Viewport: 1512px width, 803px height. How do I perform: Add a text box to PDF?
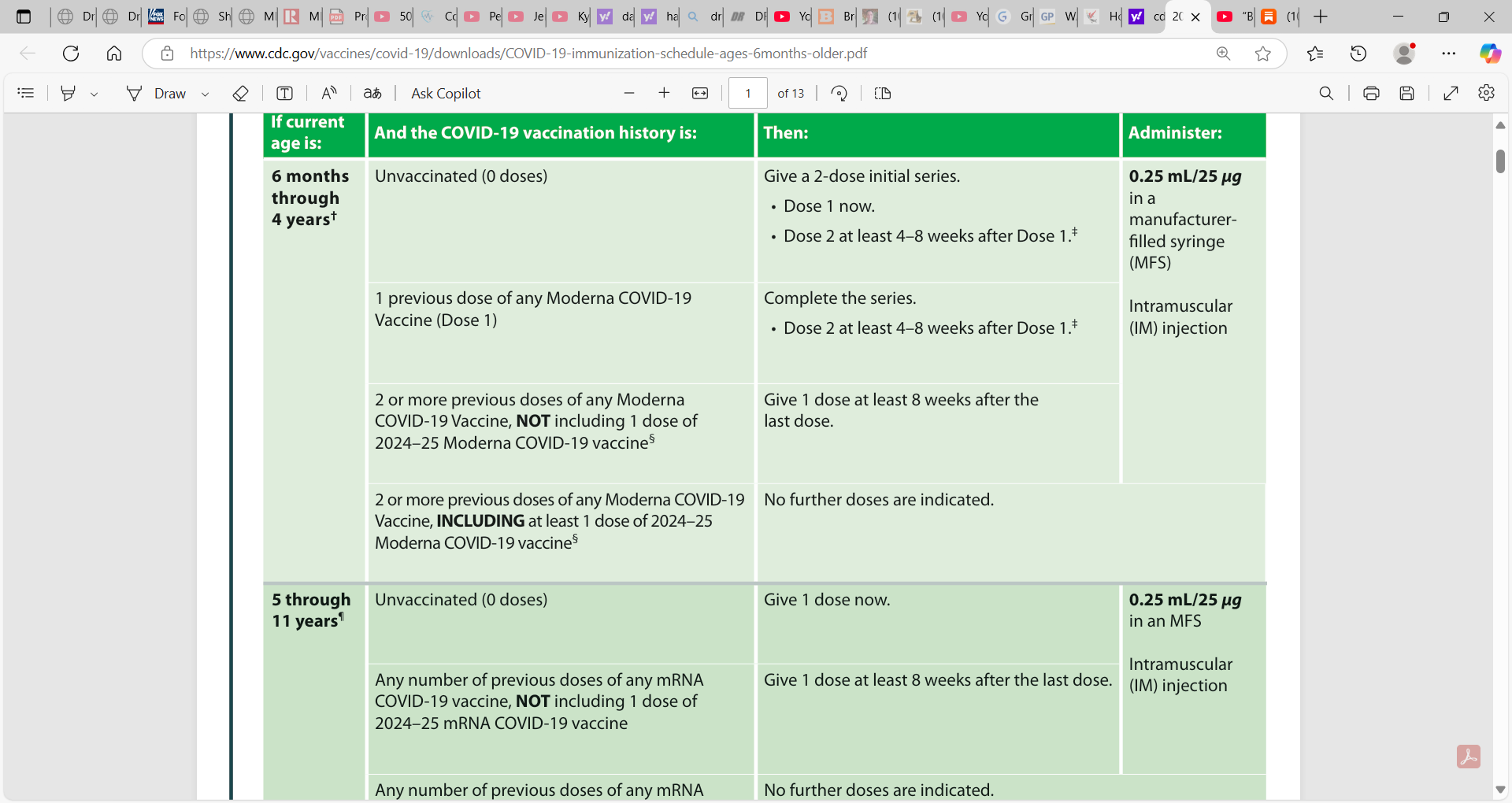284,93
